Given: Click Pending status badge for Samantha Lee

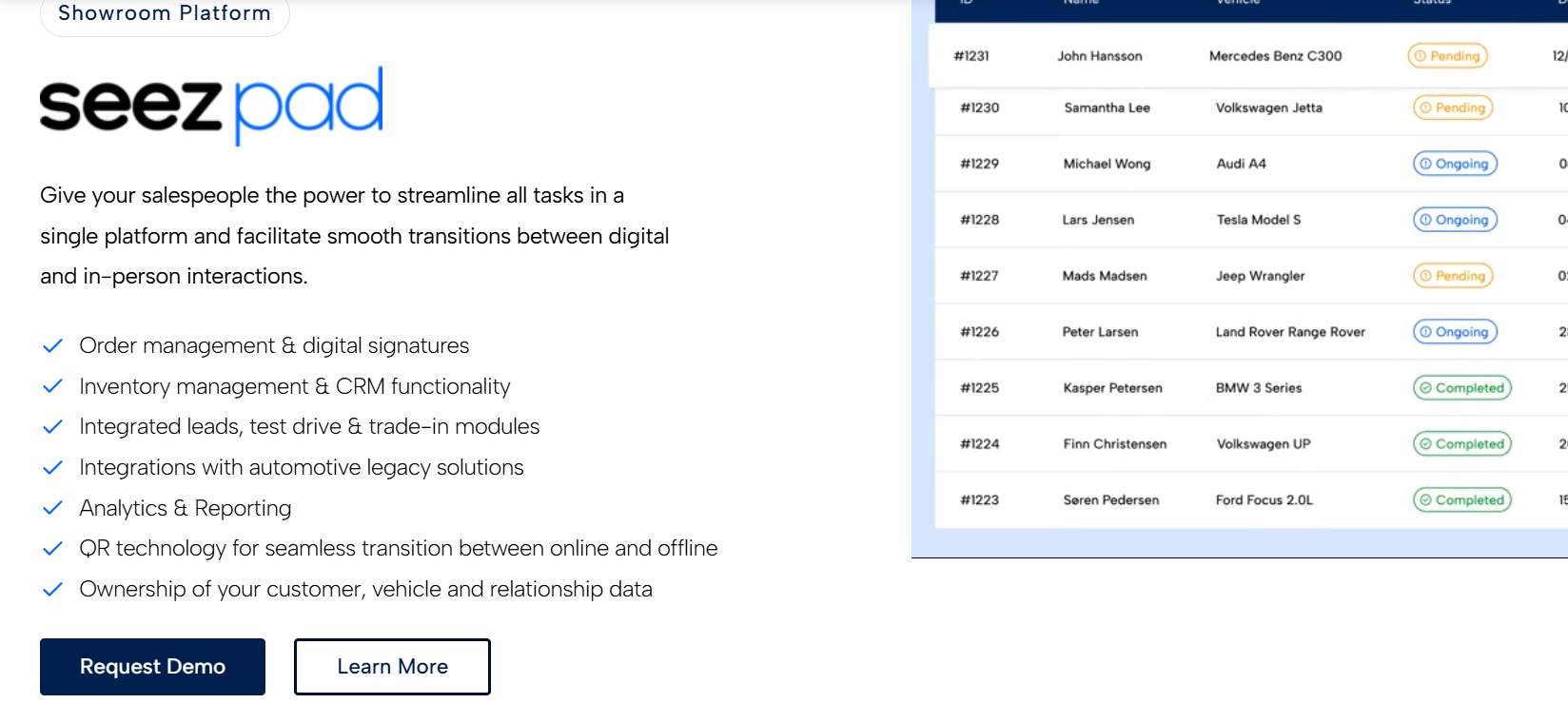Looking at the screenshot, I should click(x=1453, y=107).
